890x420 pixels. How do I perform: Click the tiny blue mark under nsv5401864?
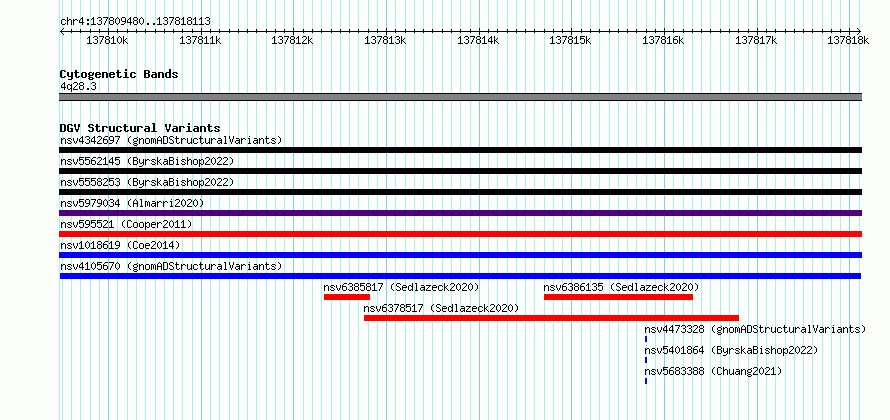[646, 360]
